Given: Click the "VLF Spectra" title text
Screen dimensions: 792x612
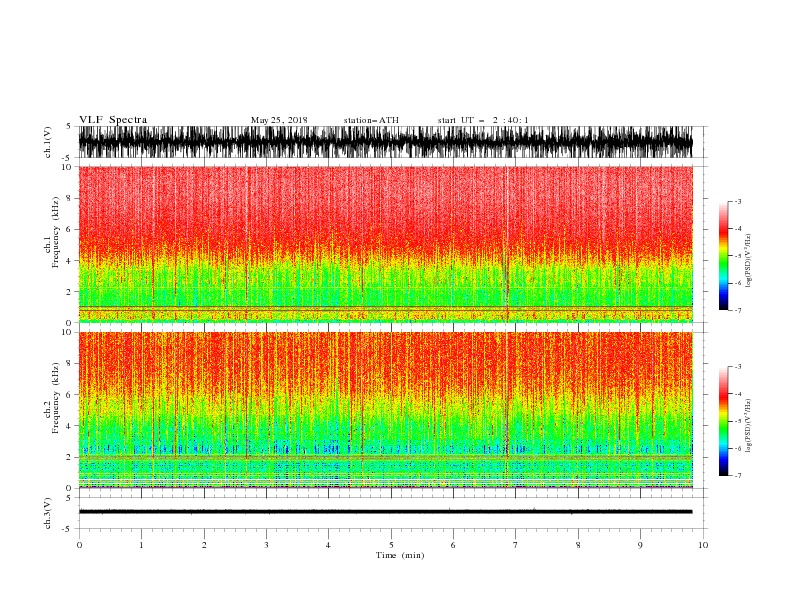Looking at the screenshot, I should [113, 120].
